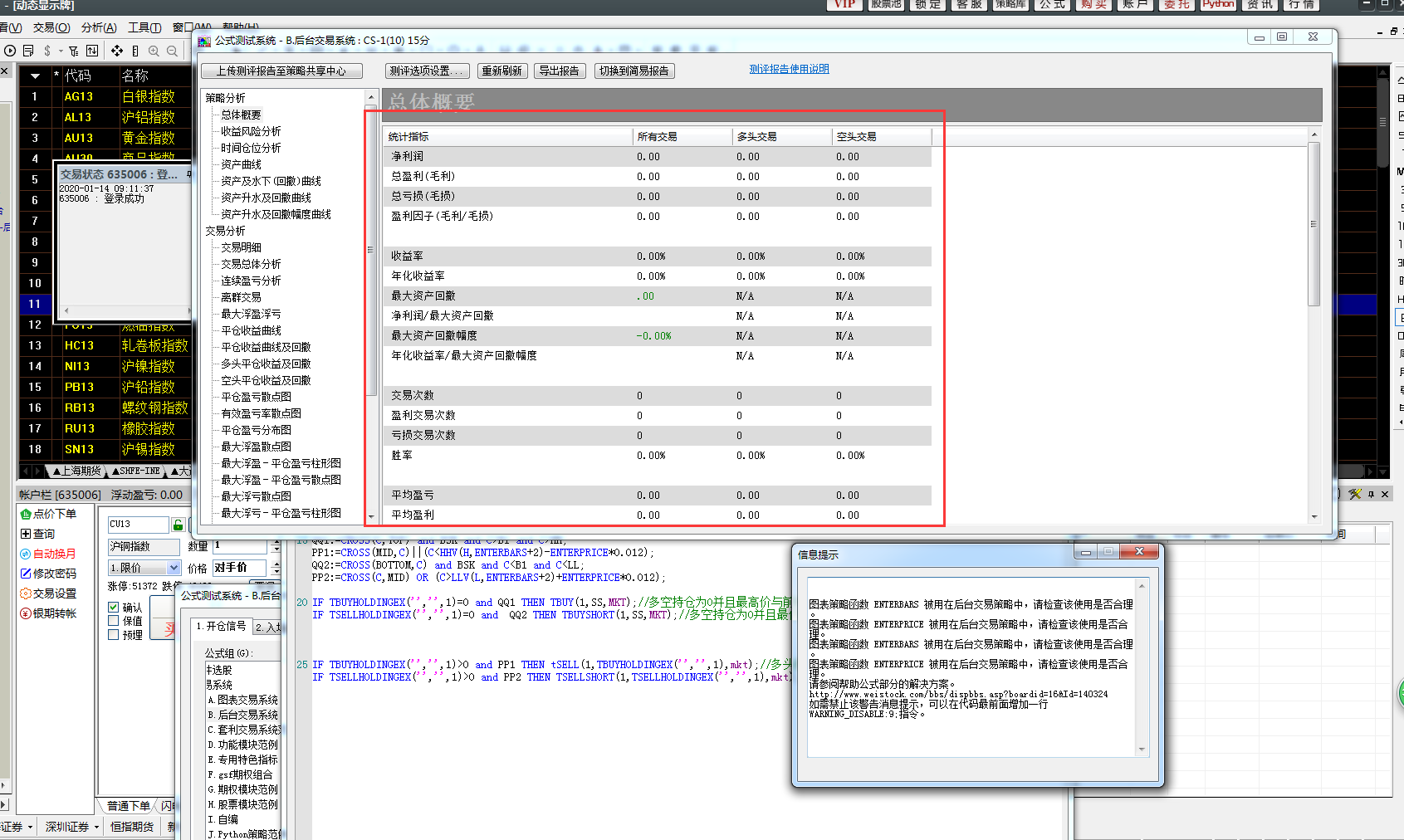Click the dollar sign toolbar icon
Viewport: 1404px width, 840px height.
pos(47,51)
